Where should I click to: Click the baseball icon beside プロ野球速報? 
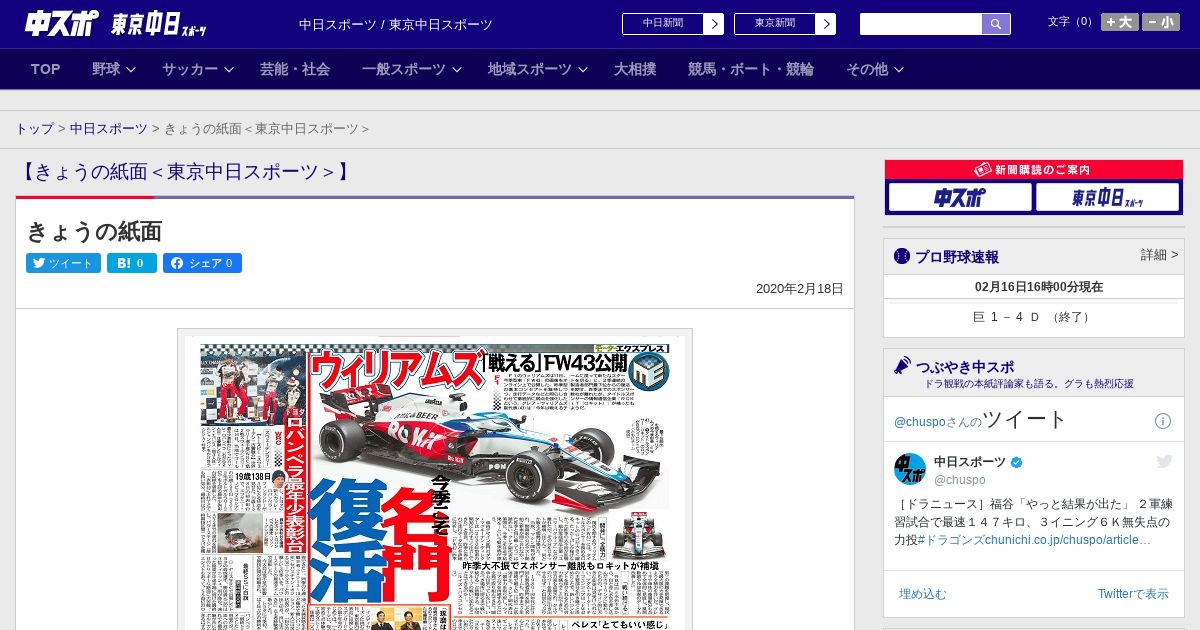pyautogui.click(x=901, y=256)
